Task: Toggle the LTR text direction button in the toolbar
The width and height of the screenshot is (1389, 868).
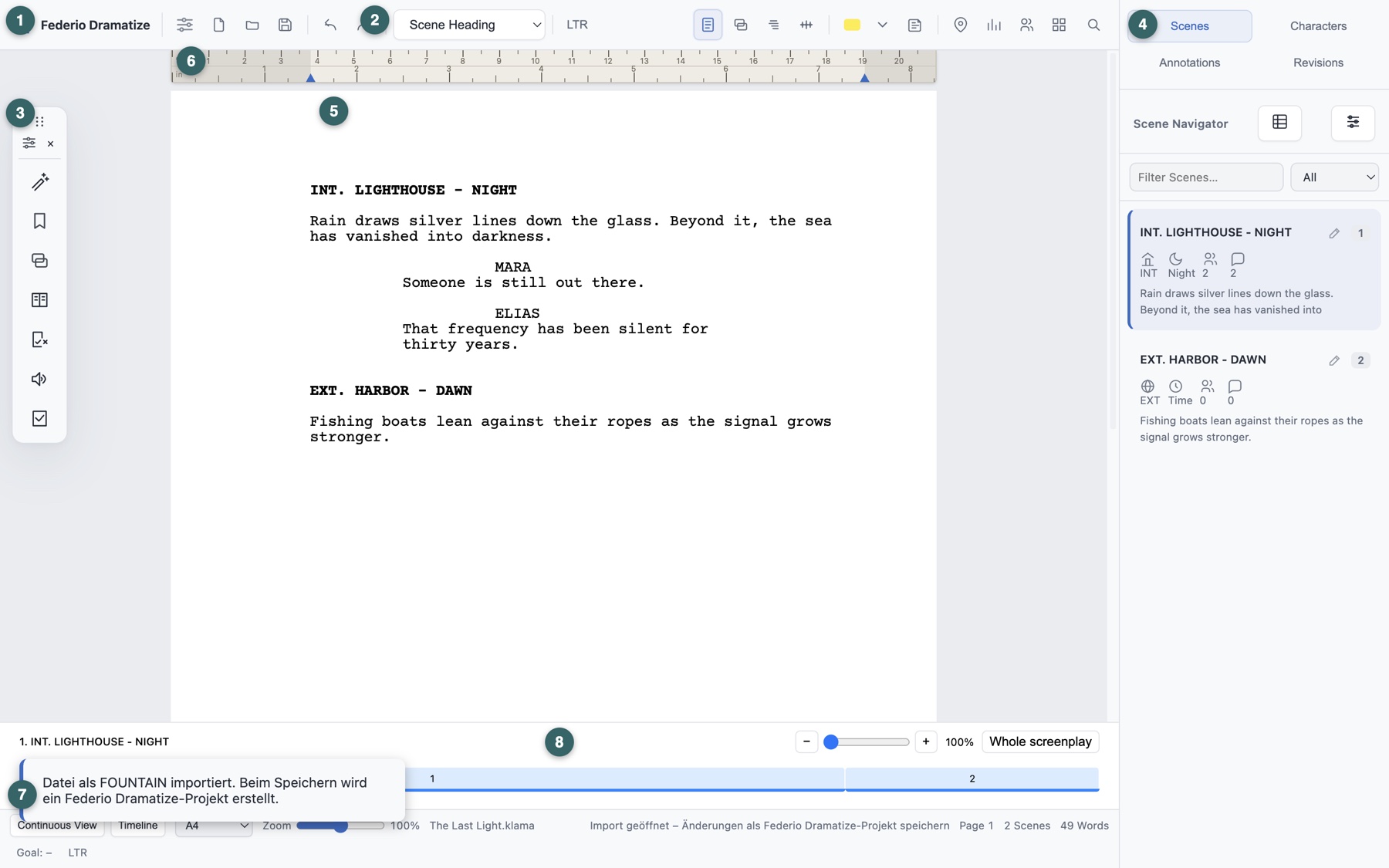Action: [576, 25]
